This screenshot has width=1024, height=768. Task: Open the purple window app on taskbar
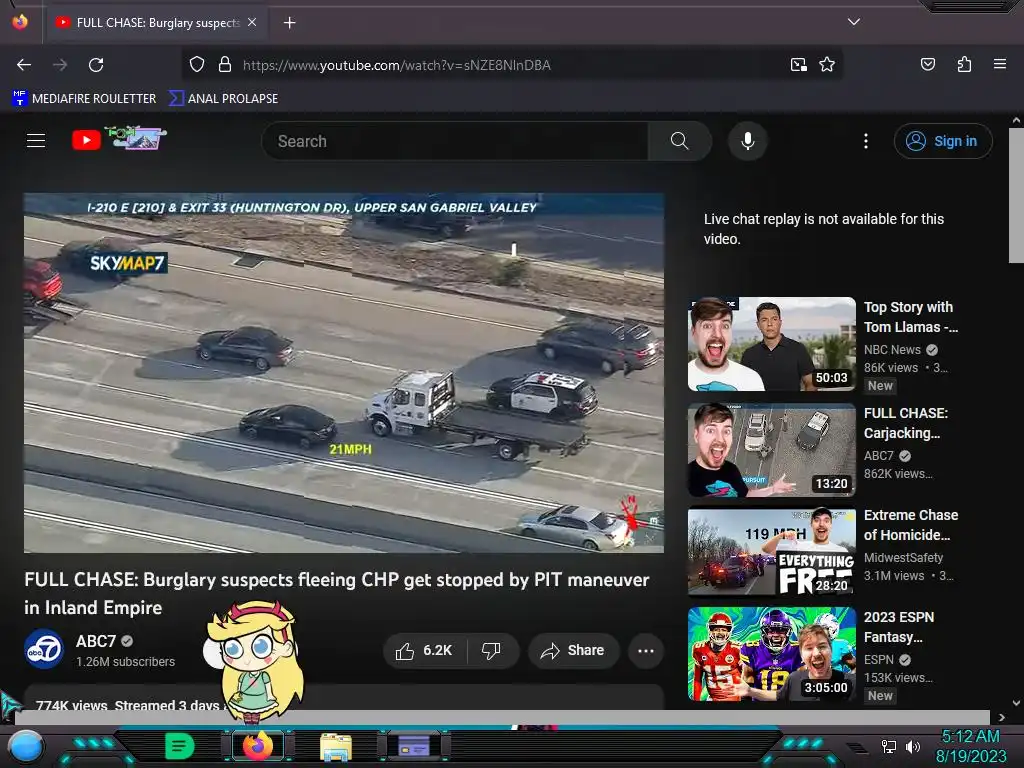(414, 745)
